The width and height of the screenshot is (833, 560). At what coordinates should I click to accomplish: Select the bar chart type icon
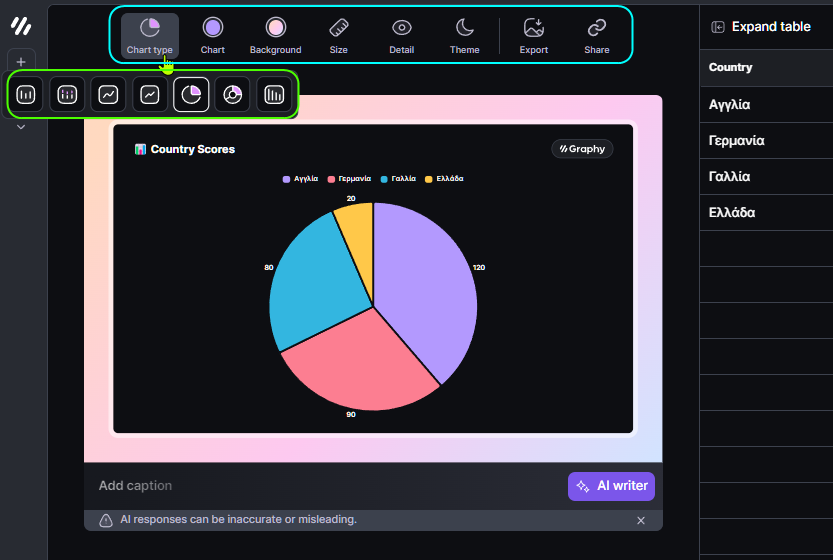[x=26, y=95]
